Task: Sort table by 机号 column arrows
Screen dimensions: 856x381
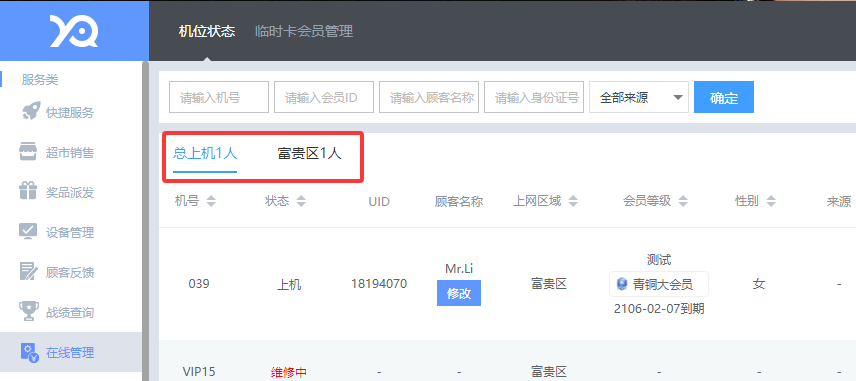Action: coord(211,201)
